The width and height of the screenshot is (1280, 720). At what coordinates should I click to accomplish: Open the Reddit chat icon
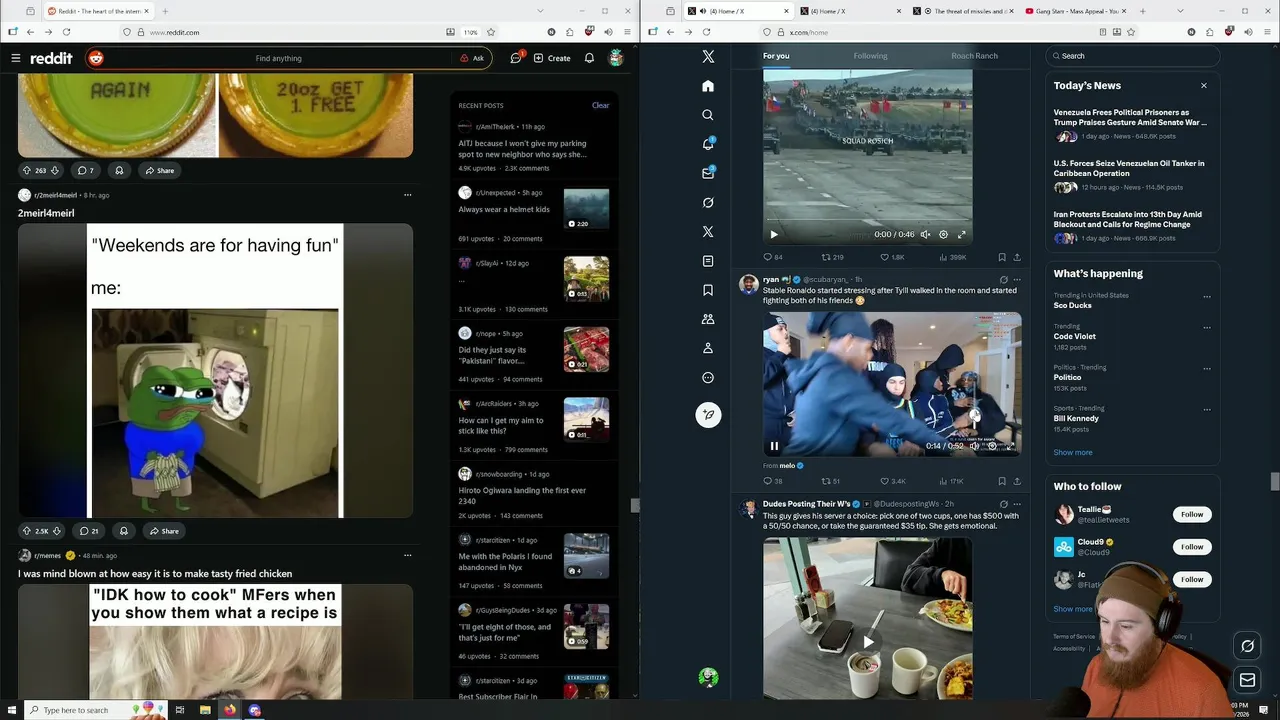(x=516, y=58)
